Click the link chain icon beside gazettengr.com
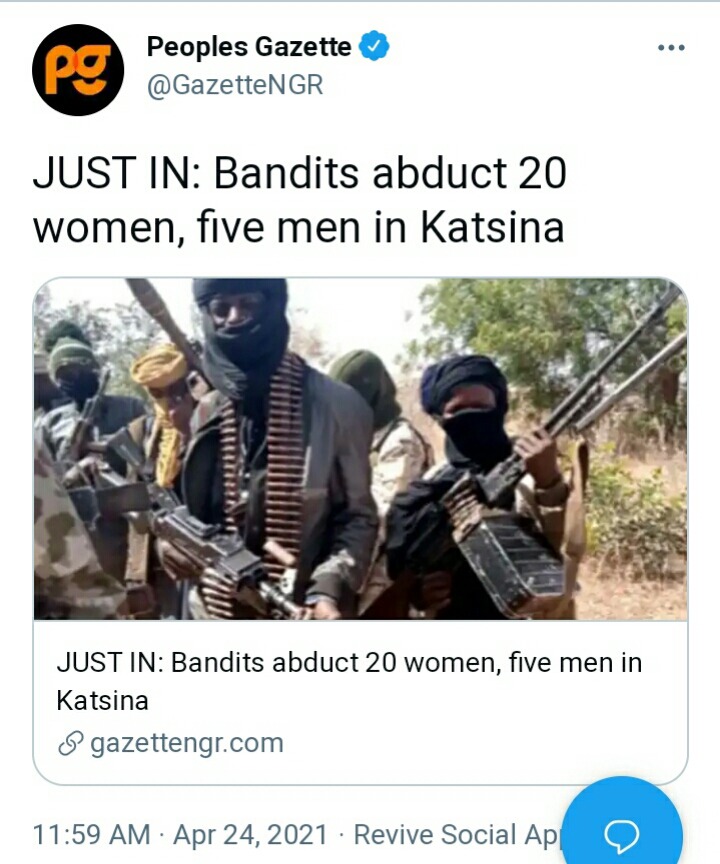This screenshot has width=720, height=864. tap(71, 744)
